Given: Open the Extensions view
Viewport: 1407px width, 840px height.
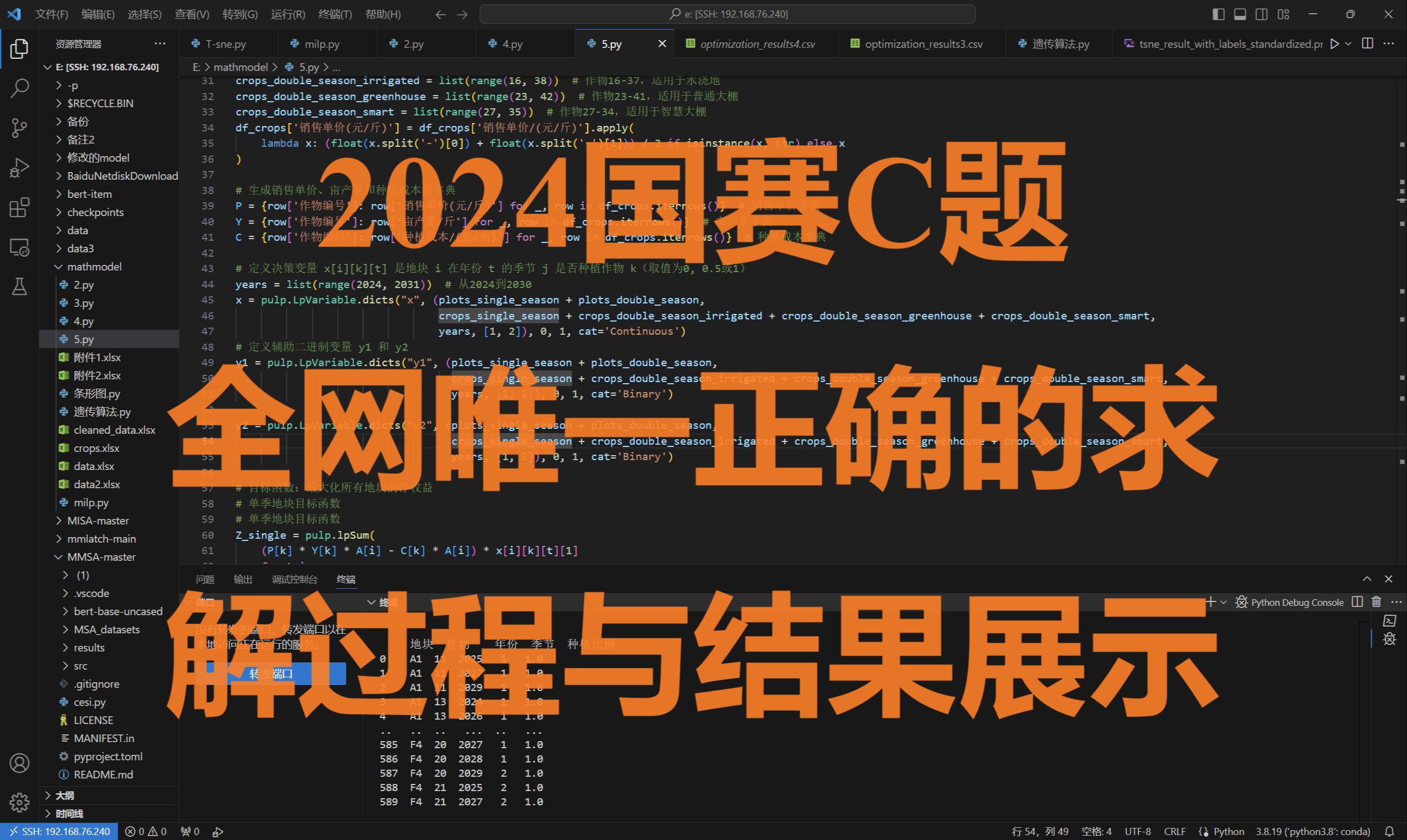Looking at the screenshot, I should [x=19, y=207].
